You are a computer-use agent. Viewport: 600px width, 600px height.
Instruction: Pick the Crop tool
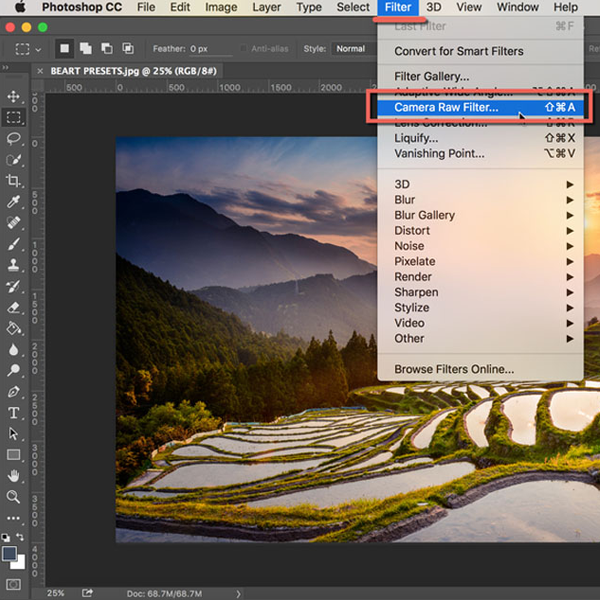click(14, 181)
